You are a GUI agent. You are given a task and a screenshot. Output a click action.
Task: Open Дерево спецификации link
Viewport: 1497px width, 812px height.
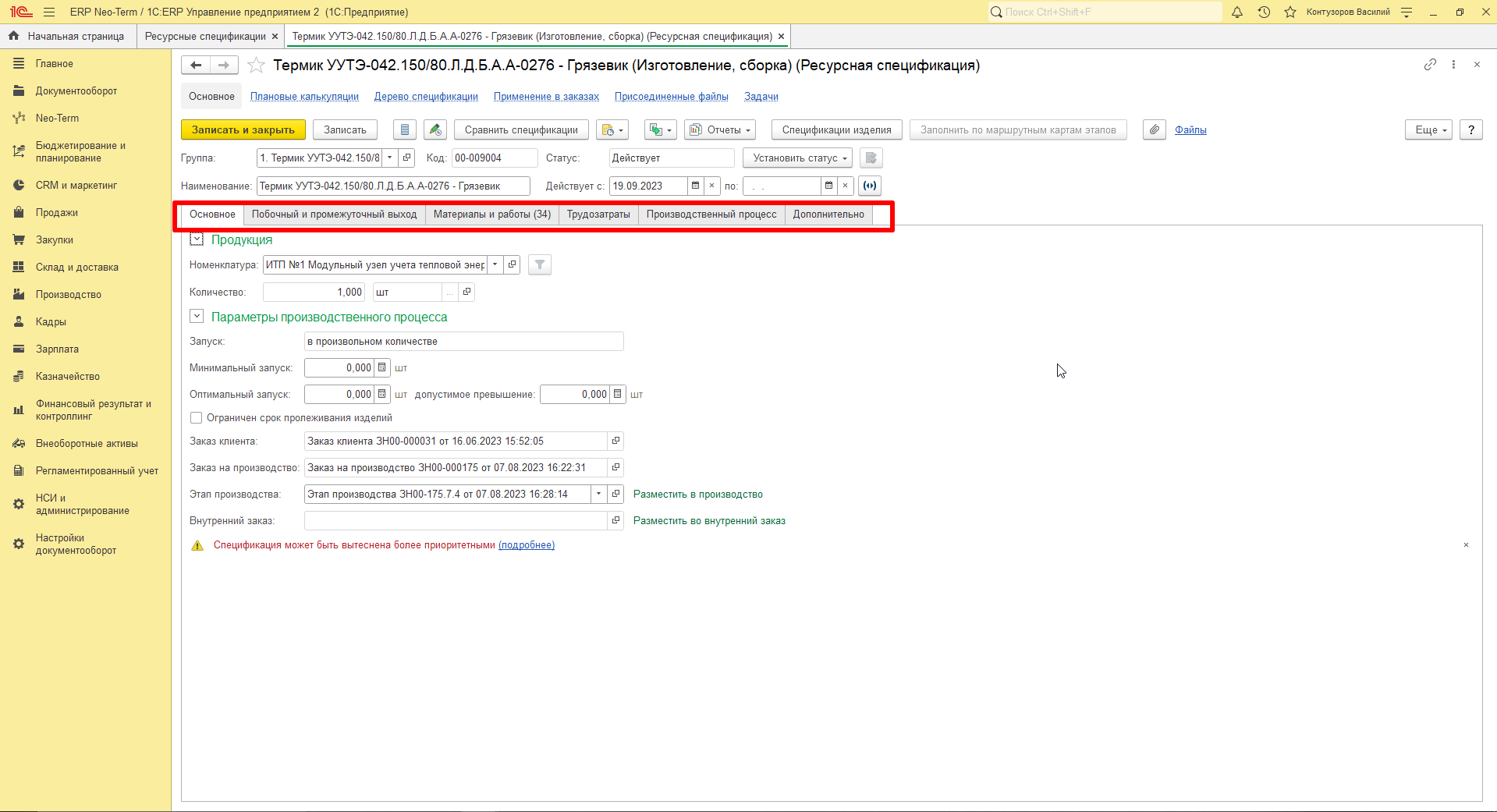(426, 97)
